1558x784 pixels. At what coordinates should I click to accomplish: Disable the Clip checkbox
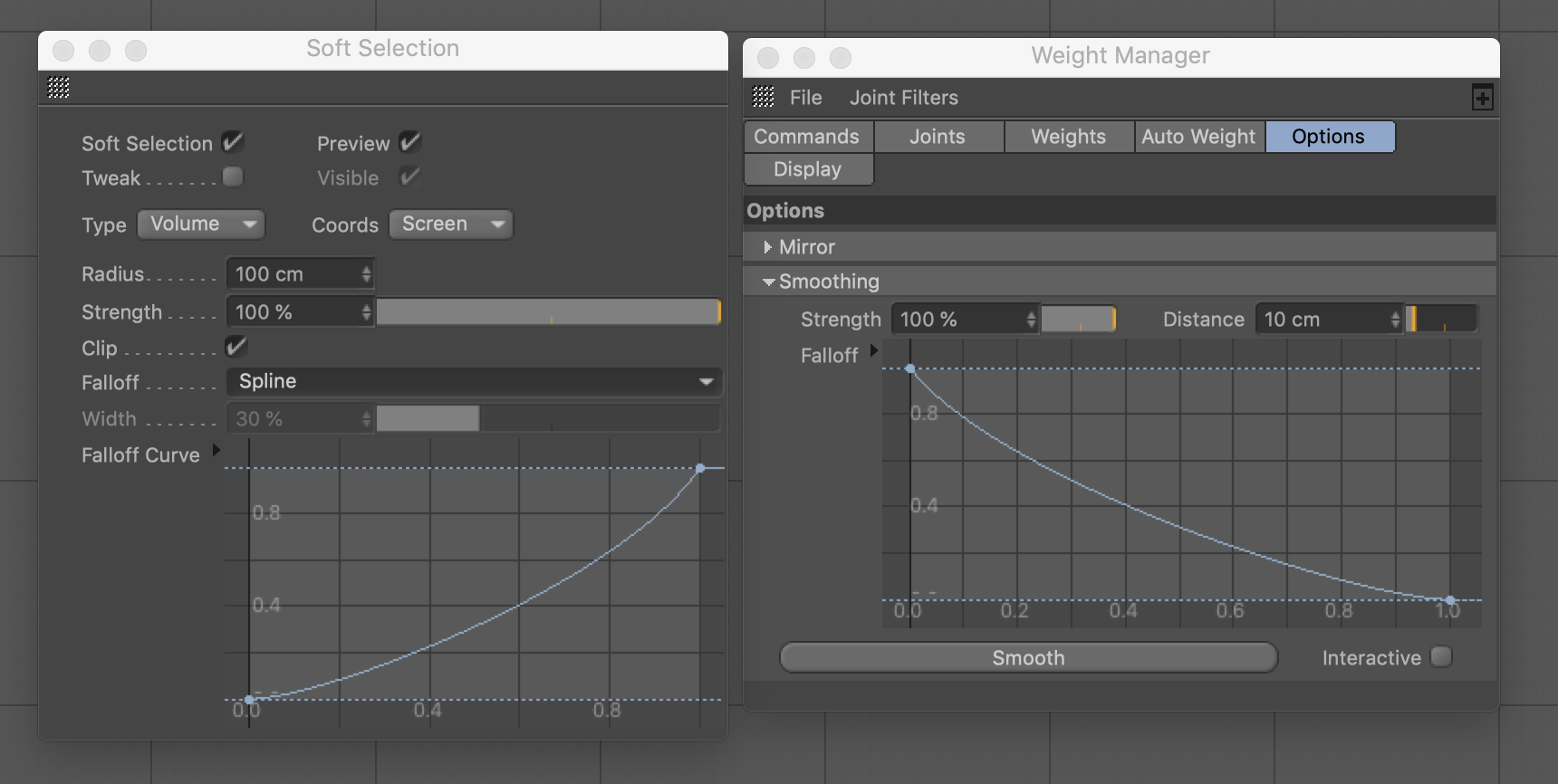(236, 347)
